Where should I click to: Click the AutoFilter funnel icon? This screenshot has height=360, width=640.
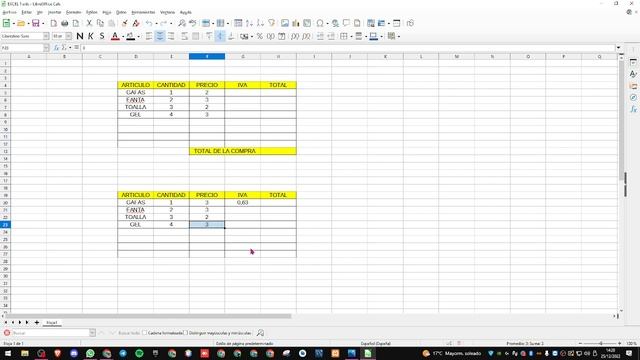(x=271, y=23)
